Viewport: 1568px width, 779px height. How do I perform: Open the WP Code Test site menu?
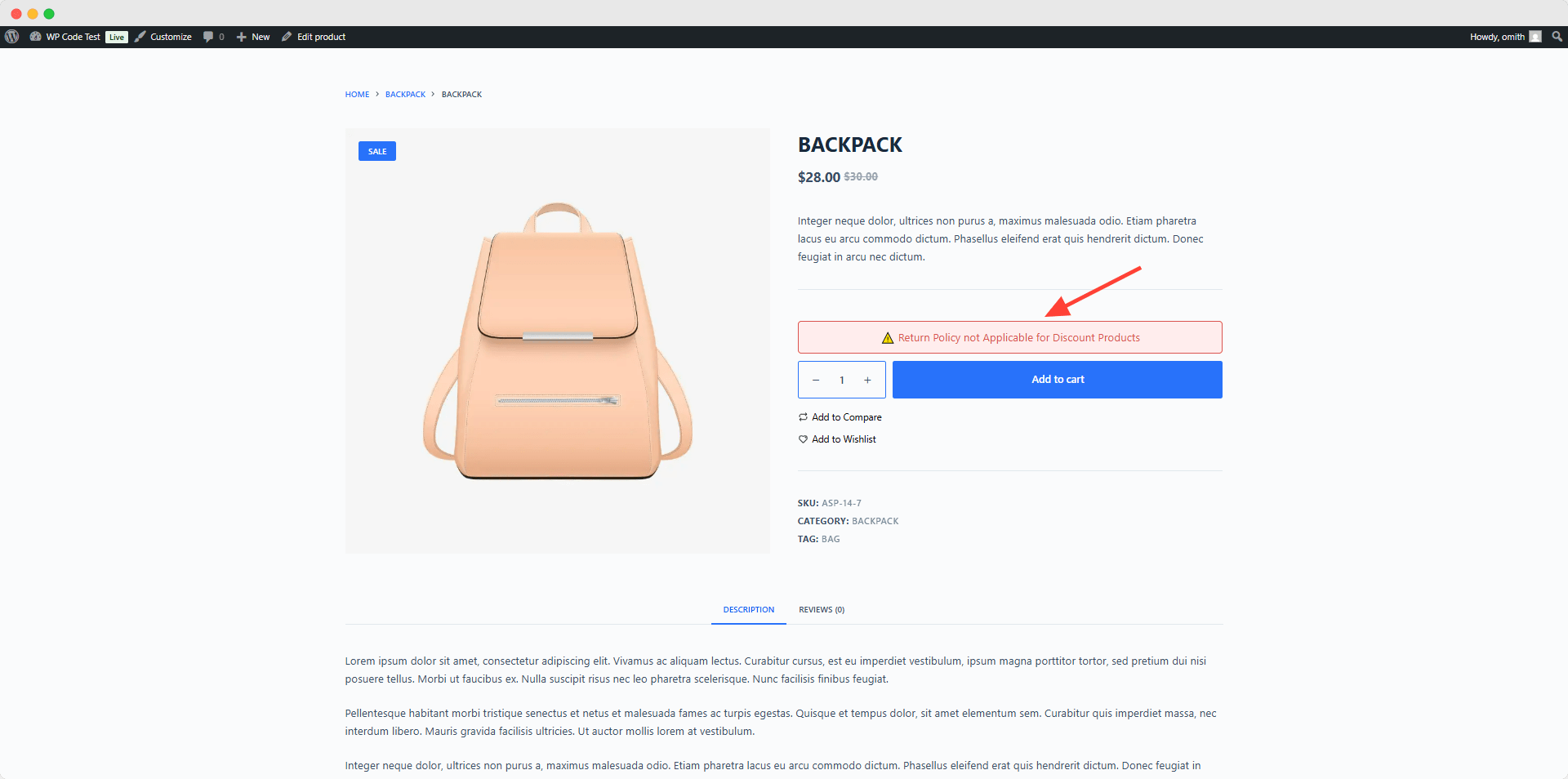(x=72, y=37)
